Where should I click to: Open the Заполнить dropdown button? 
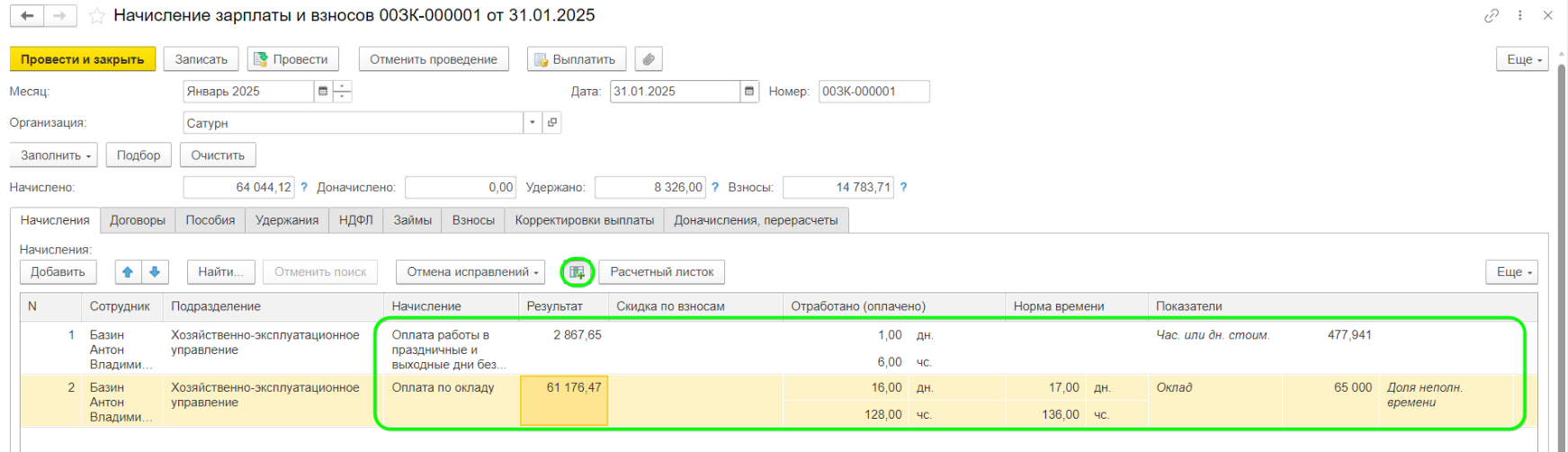pos(54,155)
